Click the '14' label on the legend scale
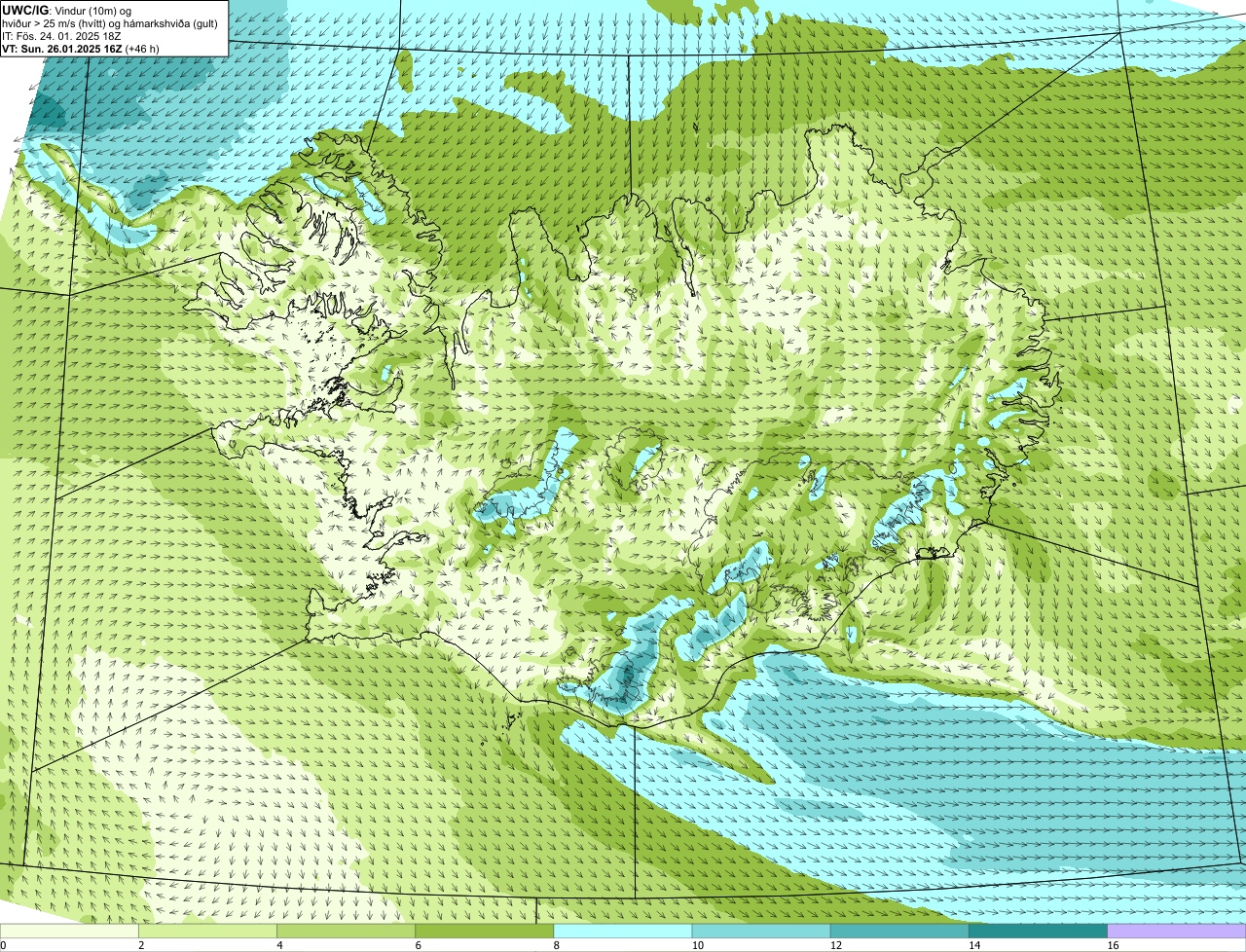The width and height of the screenshot is (1246, 952). tap(974, 945)
